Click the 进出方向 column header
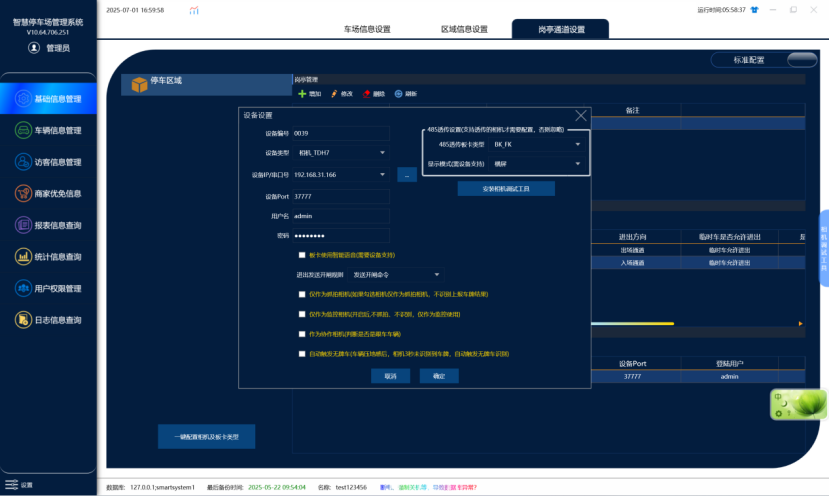This screenshot has height=496, width=830. coord(632,237)
